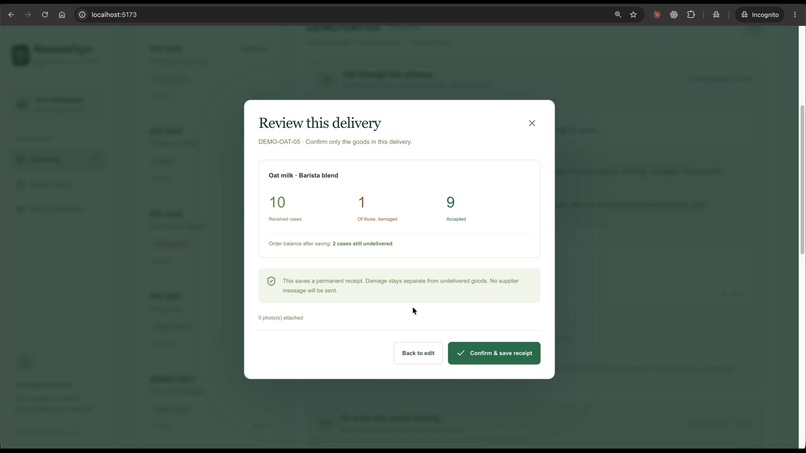Open the gray round extension icon
806x453 pixels.
(673, 14)
